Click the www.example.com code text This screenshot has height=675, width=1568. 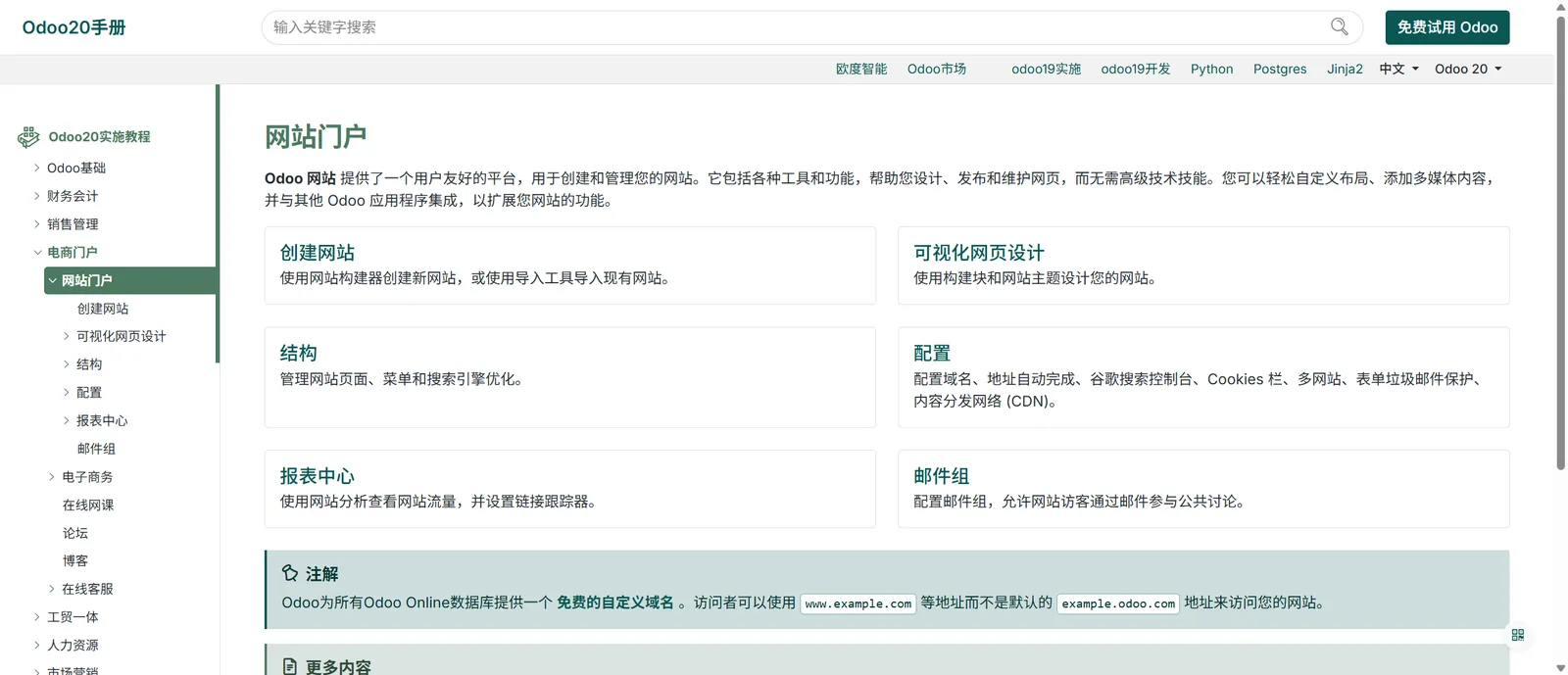point(858,603)
